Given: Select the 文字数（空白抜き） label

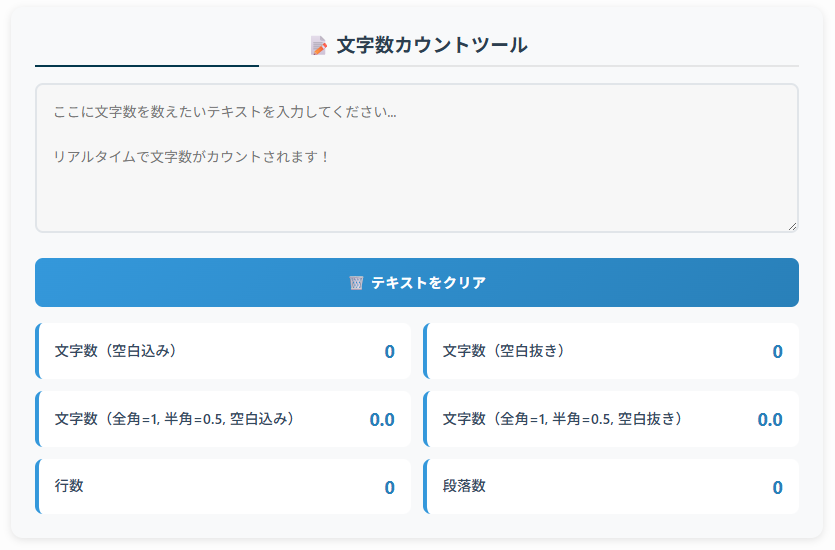Looking at the screenshot, I should coord(503,351).
